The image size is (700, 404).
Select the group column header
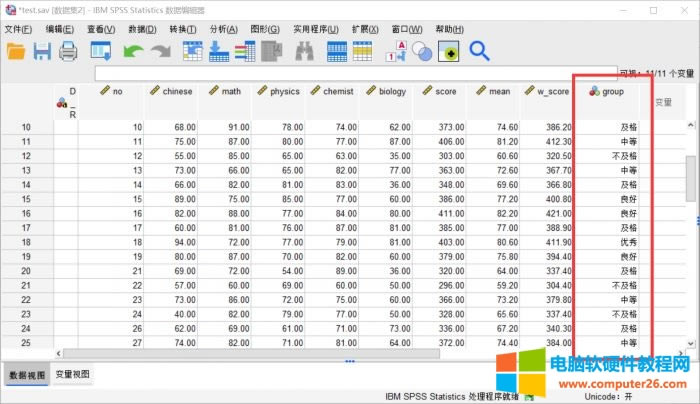tap(613, 91)
